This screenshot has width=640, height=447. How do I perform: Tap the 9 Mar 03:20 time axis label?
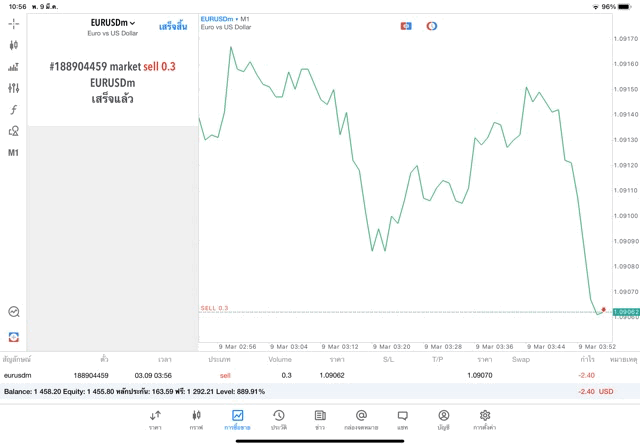pyautogui.click(x=391, y=347)
